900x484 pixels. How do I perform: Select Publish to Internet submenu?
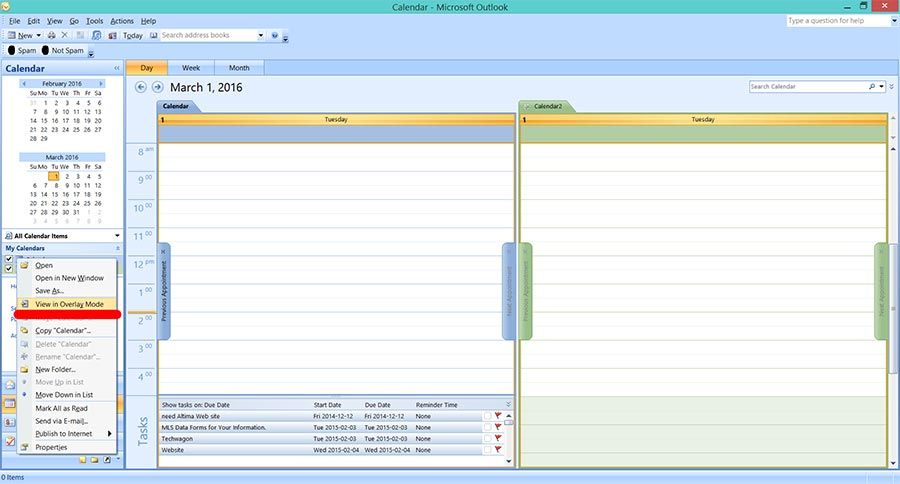68,433
